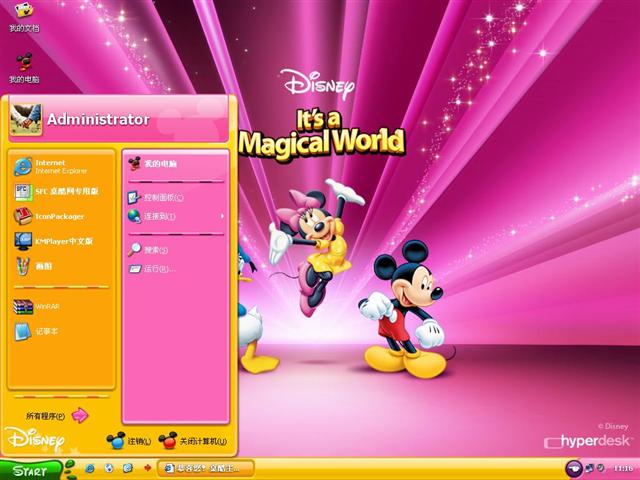Click the notepad icon
Screen dimensions: 640x480
point(23,331)
